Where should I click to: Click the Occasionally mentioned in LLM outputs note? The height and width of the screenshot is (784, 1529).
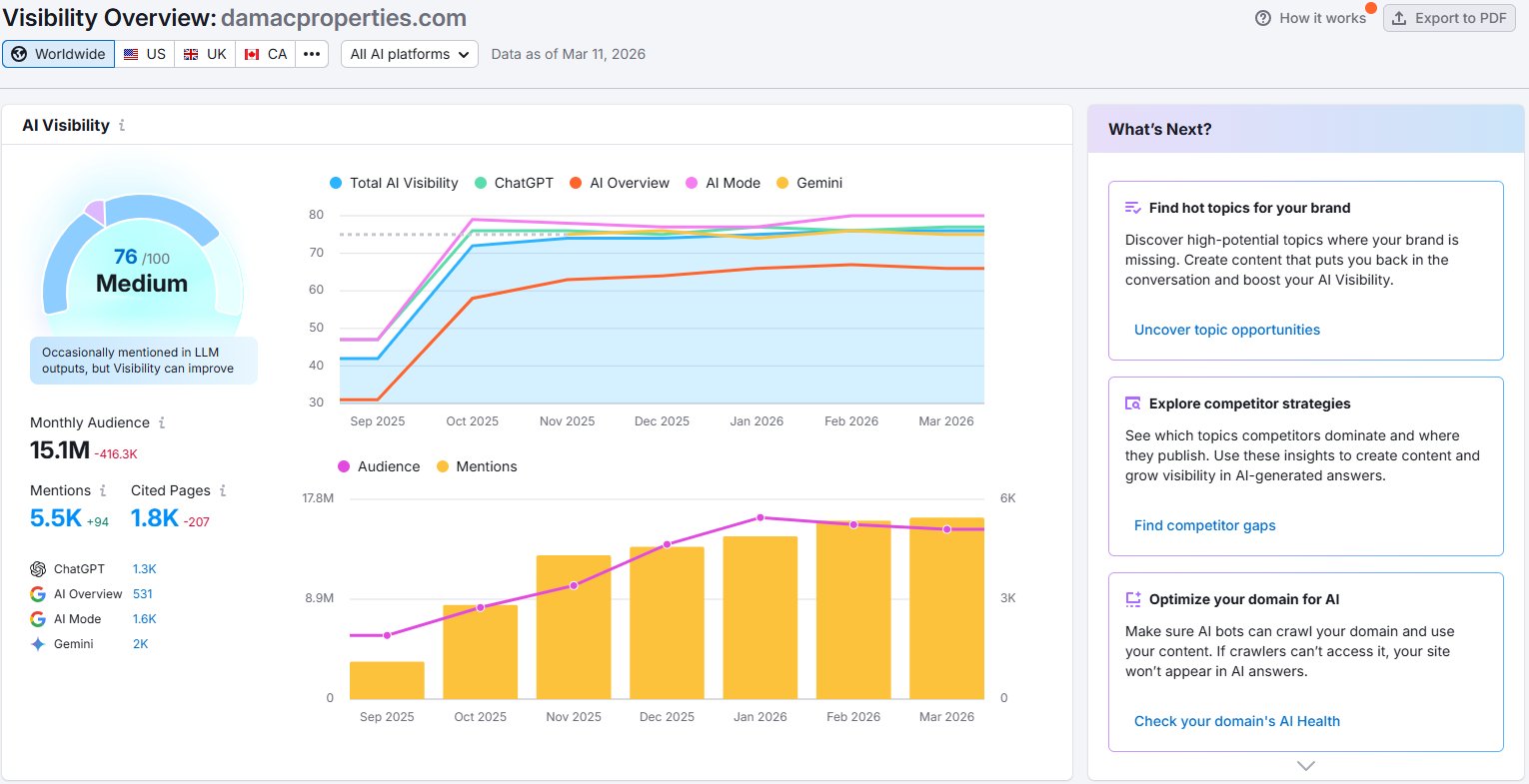point(143,361)
